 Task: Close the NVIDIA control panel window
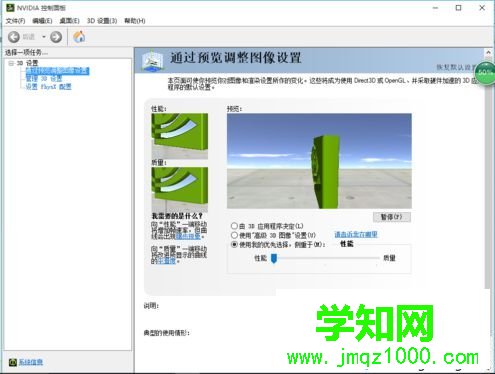point(482,8)
